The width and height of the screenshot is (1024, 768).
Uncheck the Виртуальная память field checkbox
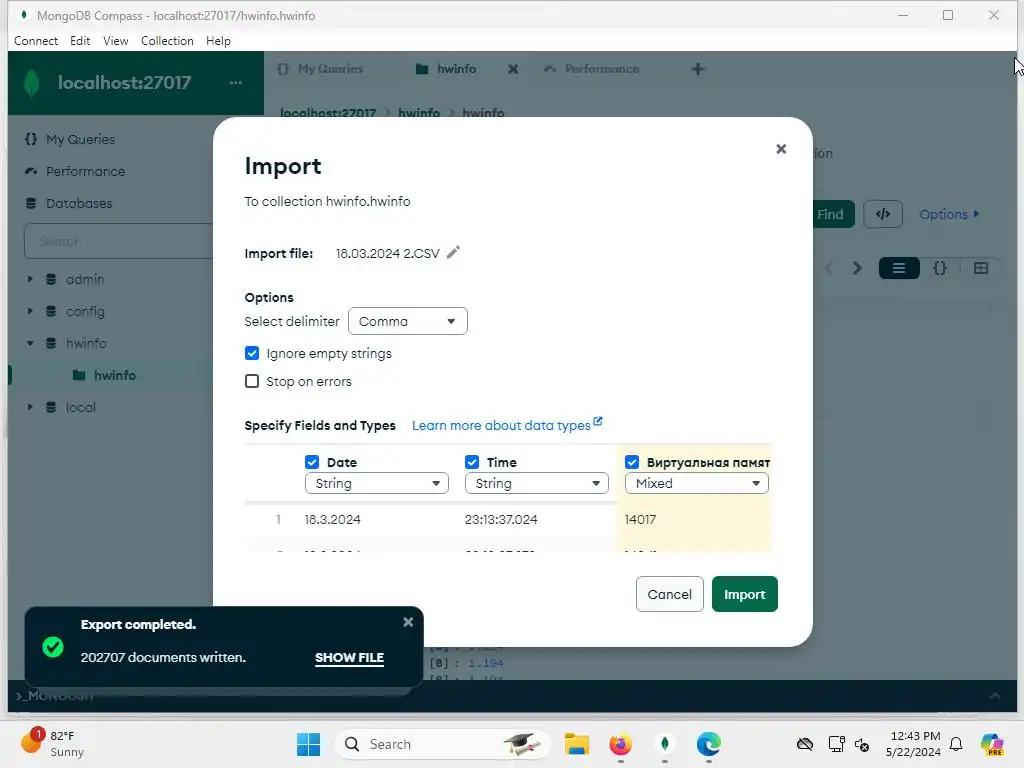[632, 462]
